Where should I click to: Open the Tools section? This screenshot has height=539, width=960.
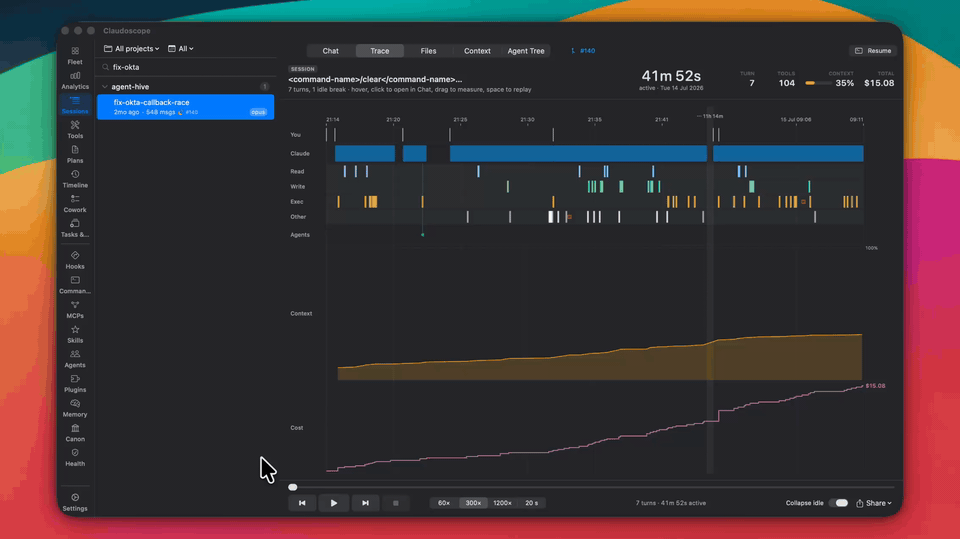click(x=75, y=130)
